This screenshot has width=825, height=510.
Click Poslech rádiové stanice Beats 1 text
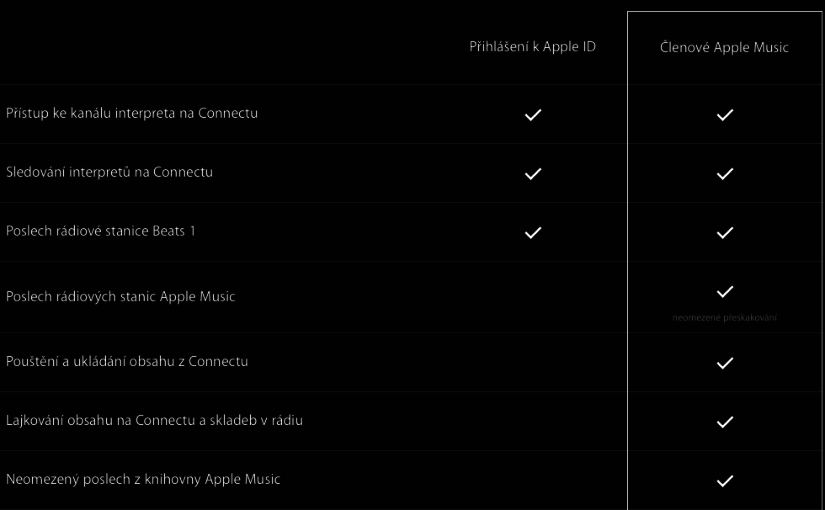pos(101,231)
